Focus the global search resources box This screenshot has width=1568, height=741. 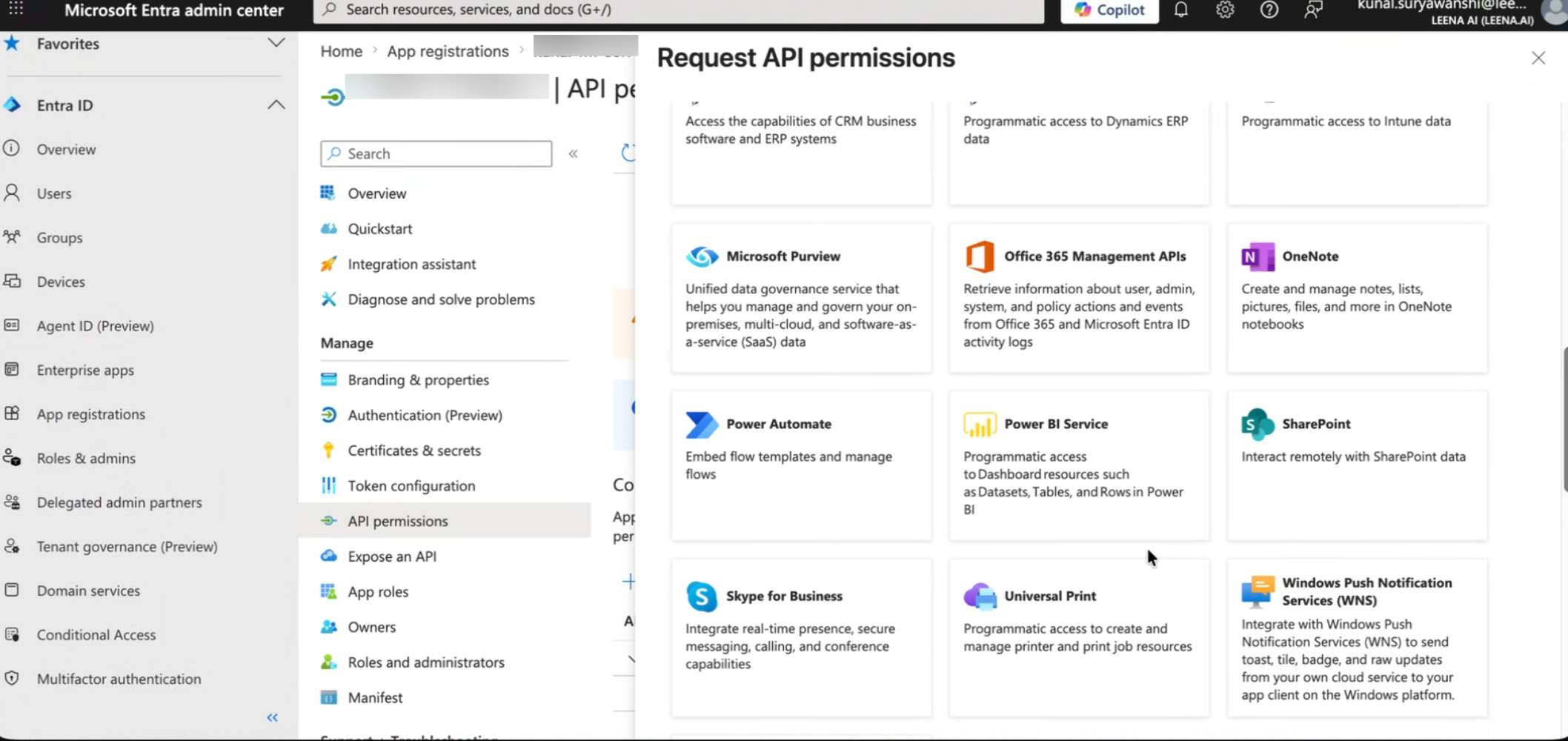point(679,10)
